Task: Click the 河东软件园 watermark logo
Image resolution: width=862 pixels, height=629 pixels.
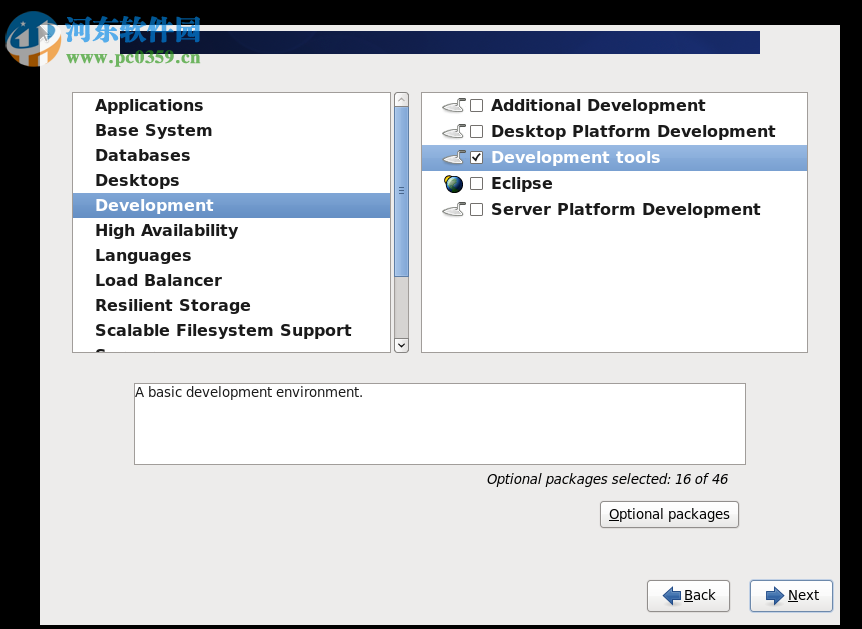Action: 30,38
